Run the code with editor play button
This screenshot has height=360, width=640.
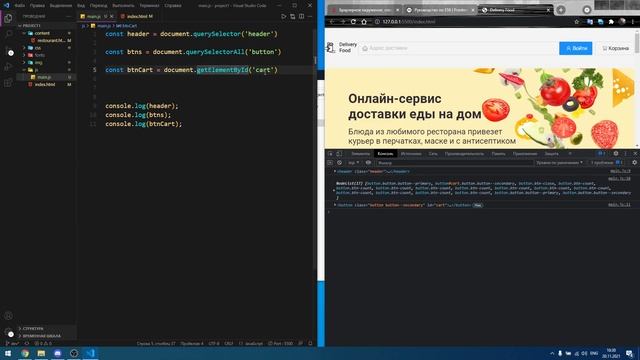[284, 16]
